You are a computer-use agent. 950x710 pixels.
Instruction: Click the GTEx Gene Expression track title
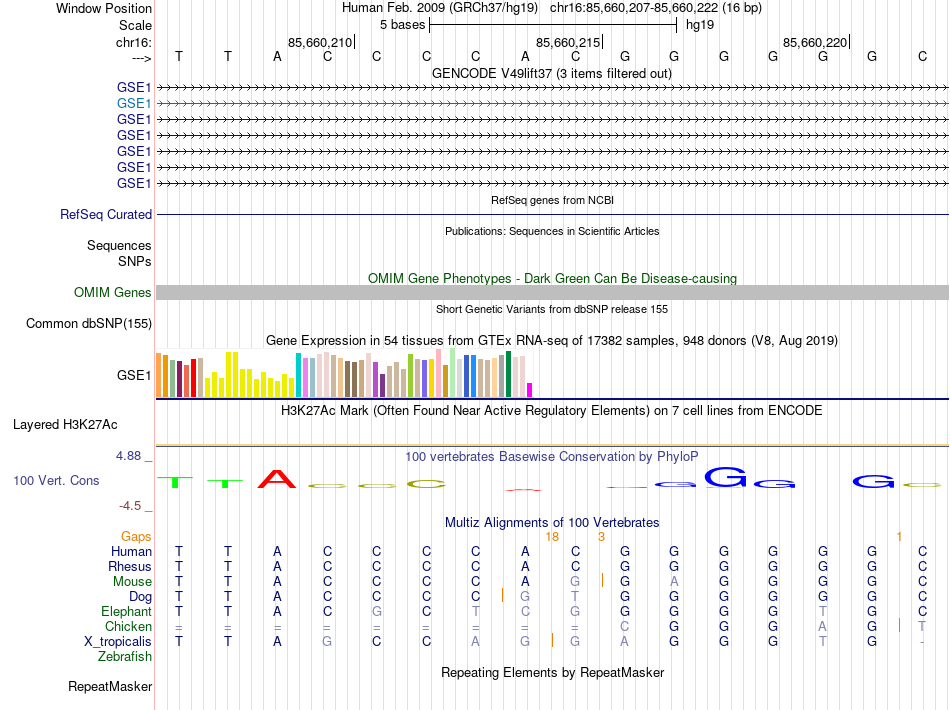552,340
